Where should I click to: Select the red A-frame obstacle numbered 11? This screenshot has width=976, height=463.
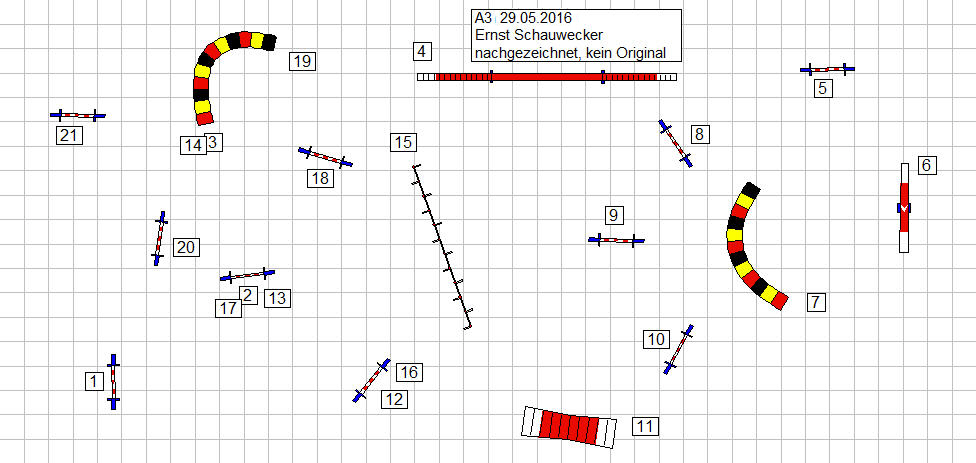click(x=568, y=426)
